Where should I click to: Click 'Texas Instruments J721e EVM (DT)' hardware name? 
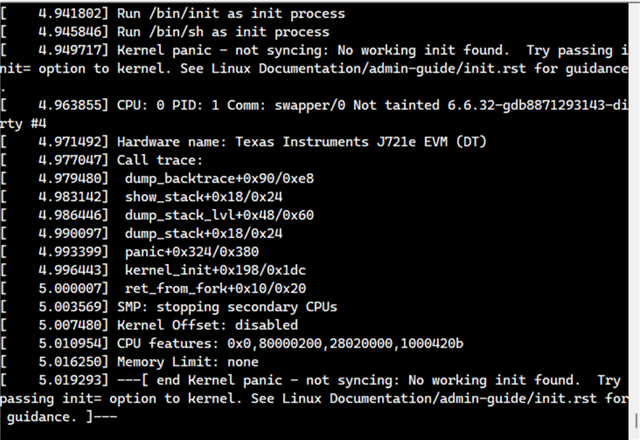point(361,142)
